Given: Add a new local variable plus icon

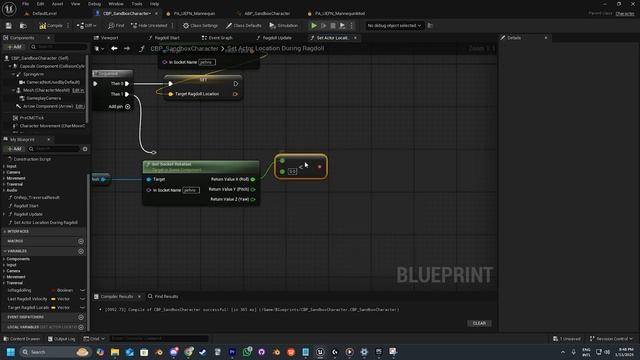Looking at the screenshot, I should [x=81, y=327].
